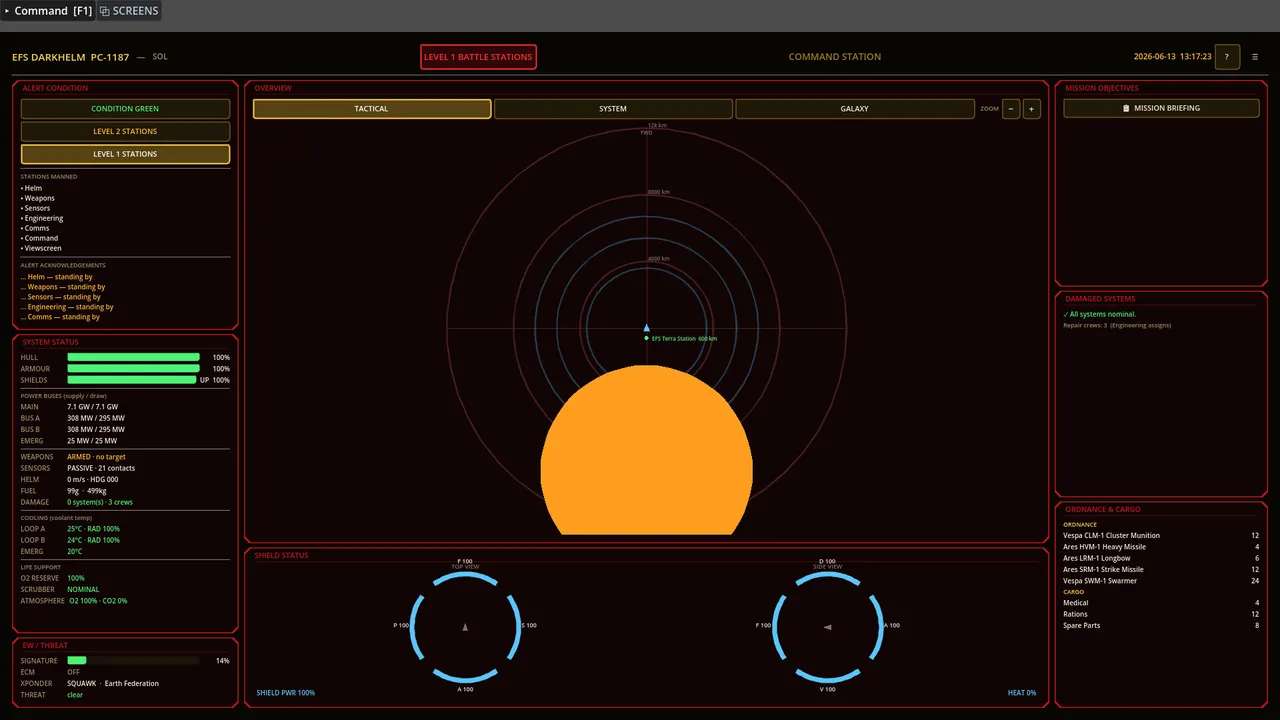This screenshot has height=720, width=1280.
Task: Click 'HEAT 0%' readout
Action: tap(1022, 693)
